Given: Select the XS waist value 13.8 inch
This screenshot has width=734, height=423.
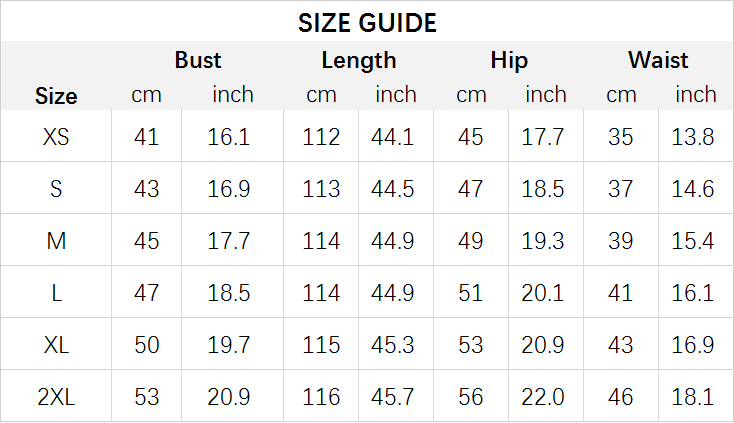Looking at the screenshot, I should 693,137.
